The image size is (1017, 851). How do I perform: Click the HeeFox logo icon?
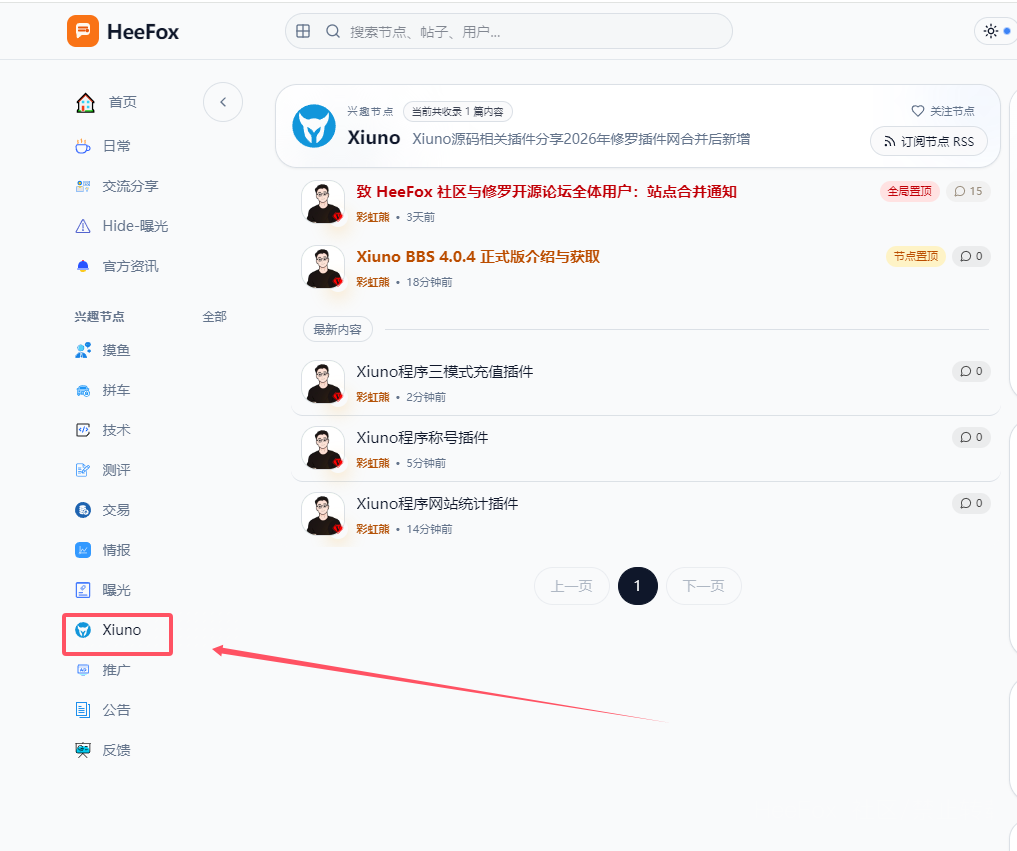coord(83,31)
